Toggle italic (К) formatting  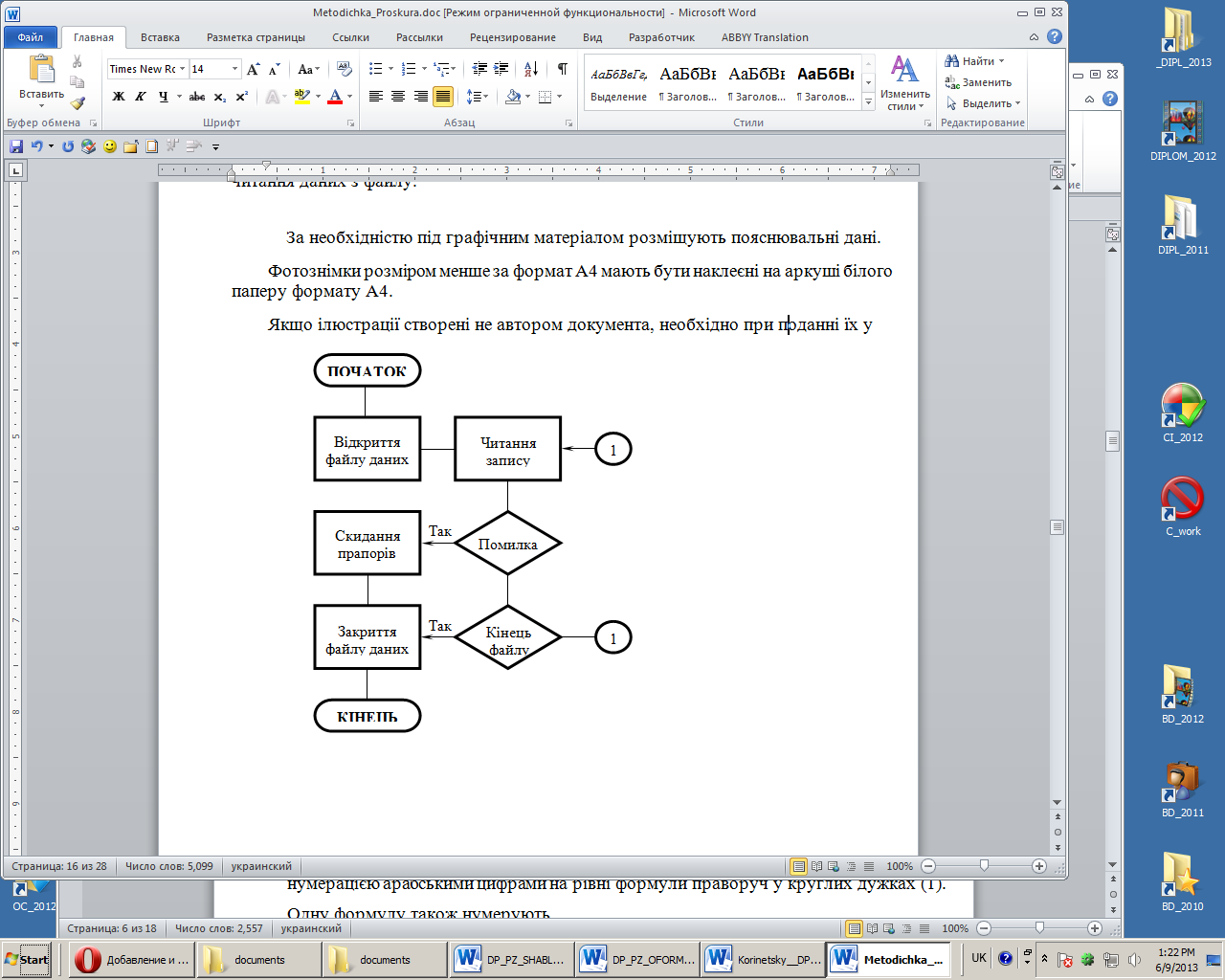click(141, 97)
